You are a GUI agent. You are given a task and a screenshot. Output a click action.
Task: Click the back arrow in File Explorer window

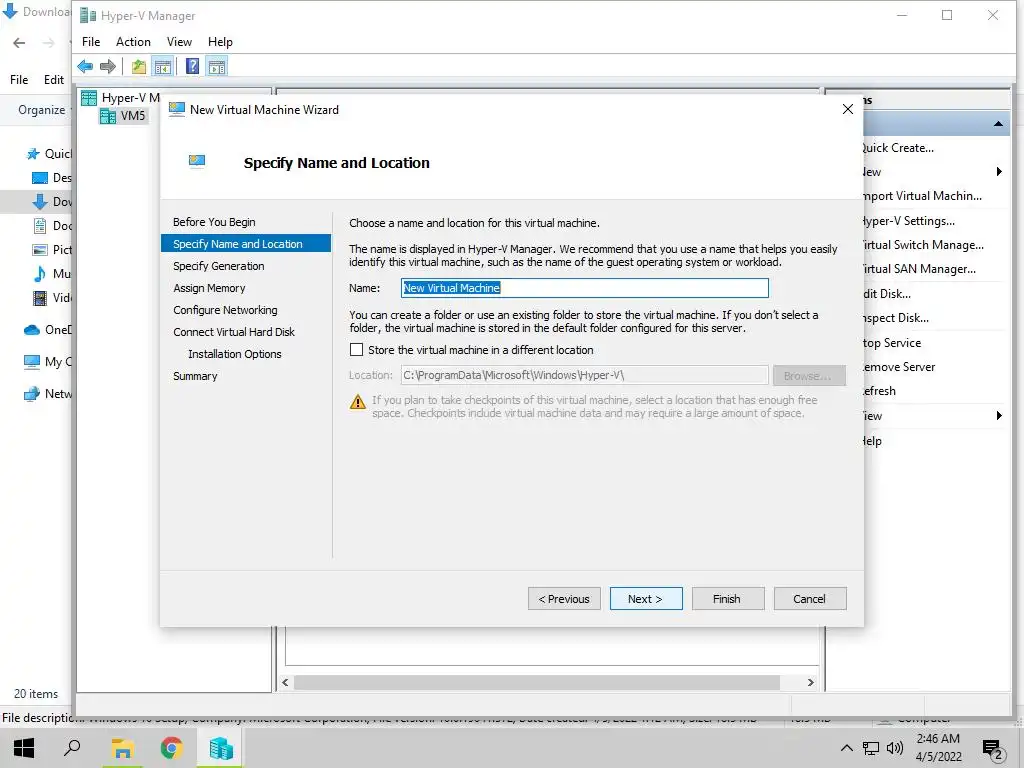pyautogui.click(x=20, y=43)
